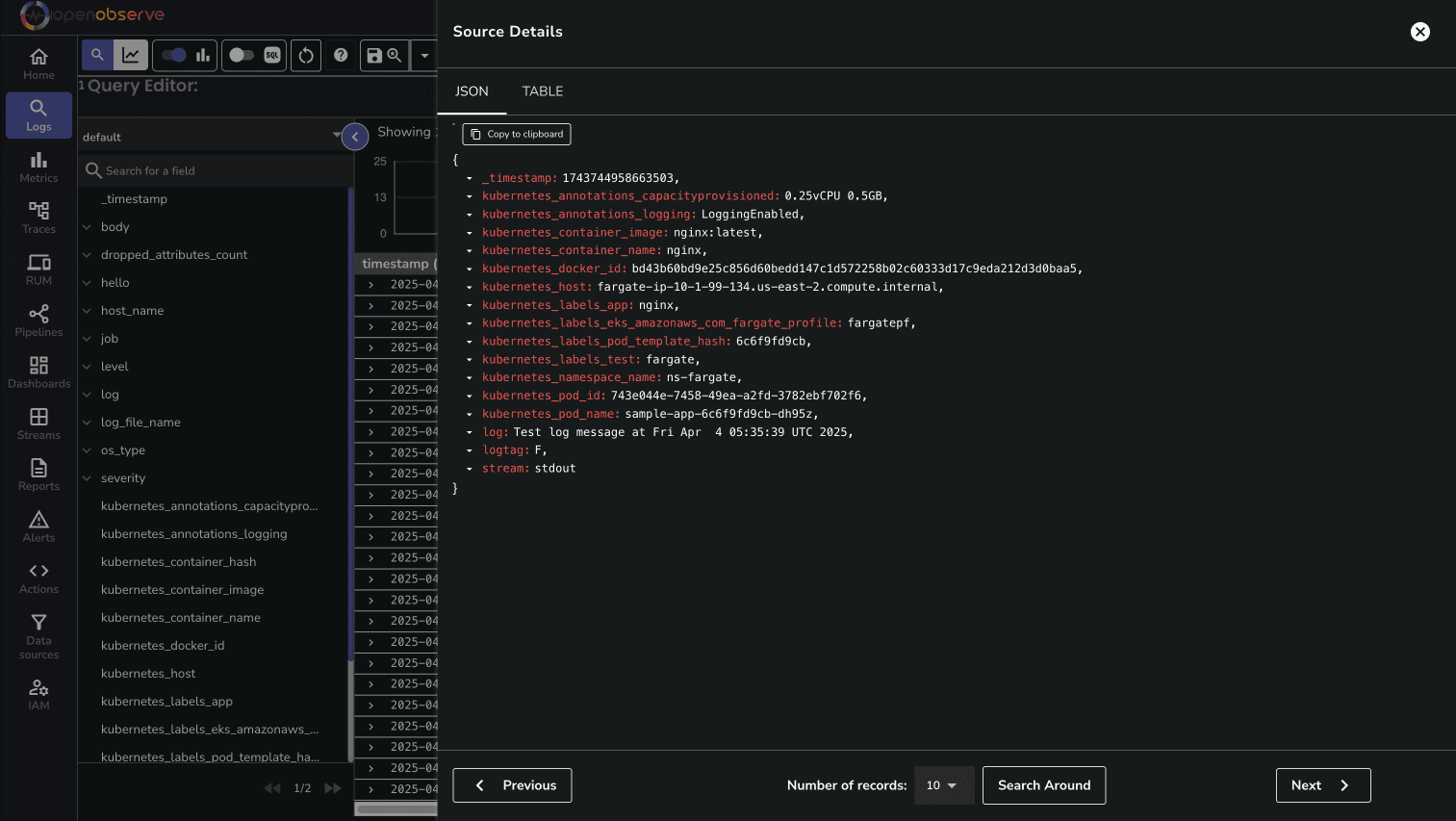Click the reset filters refresh icon
The height and width of the screenshot is (821, 1456).
(306, 56)
